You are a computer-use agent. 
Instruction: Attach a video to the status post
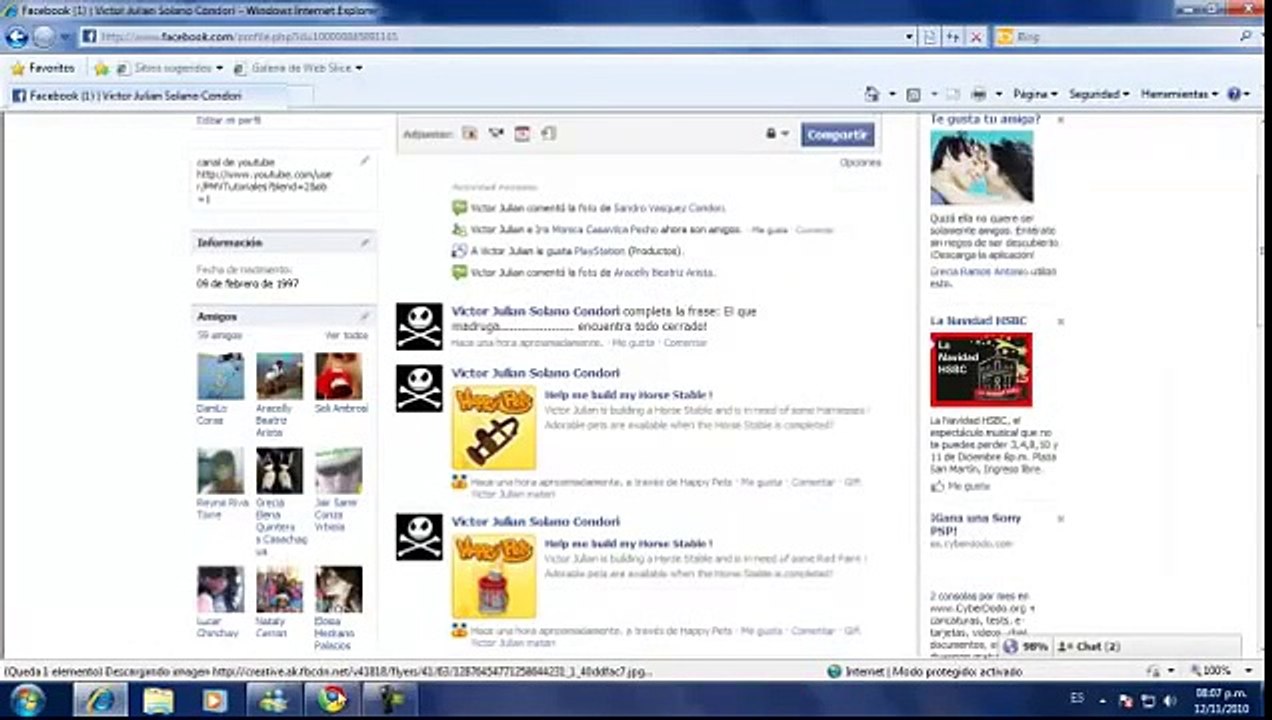point(495,134)
